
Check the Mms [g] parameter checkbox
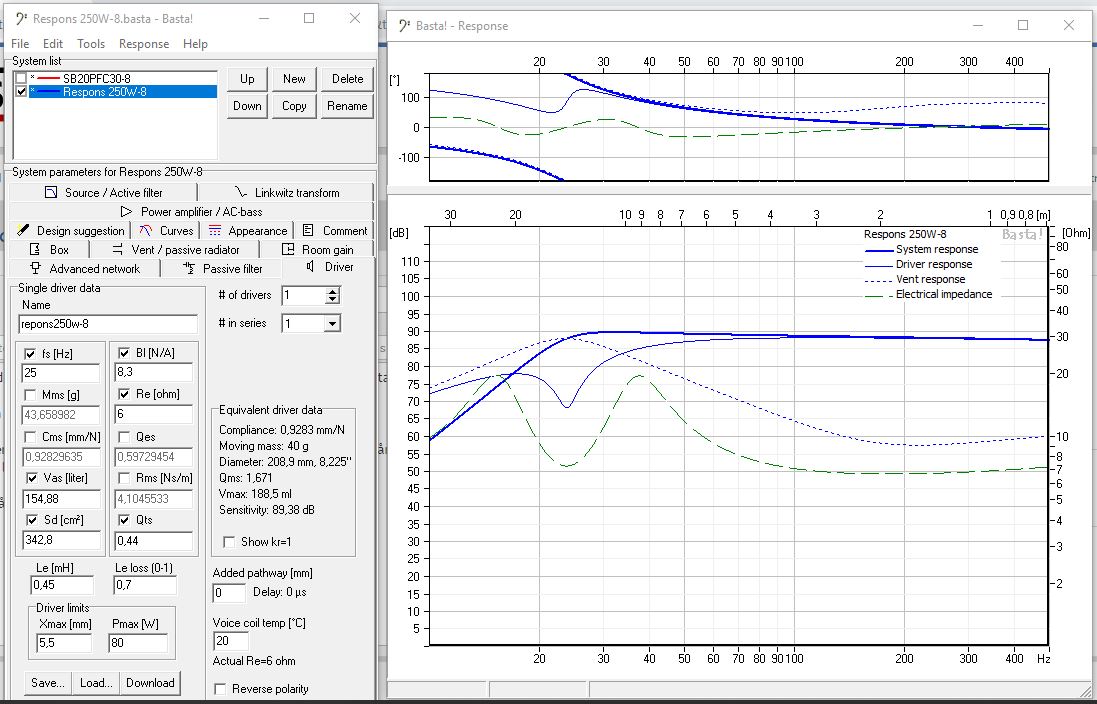pyautogui.click(x=31, y=394)
